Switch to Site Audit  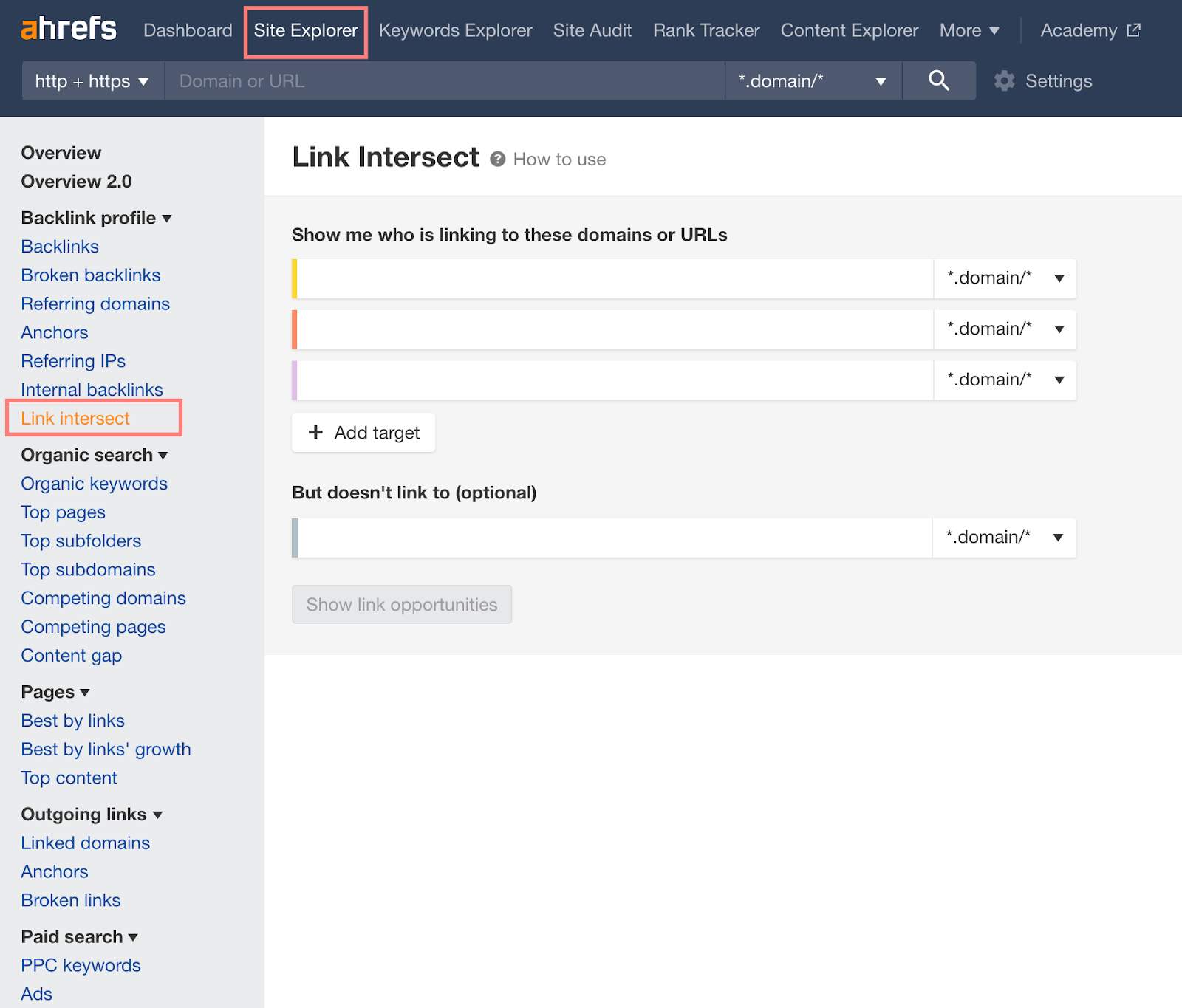(592, 30)
